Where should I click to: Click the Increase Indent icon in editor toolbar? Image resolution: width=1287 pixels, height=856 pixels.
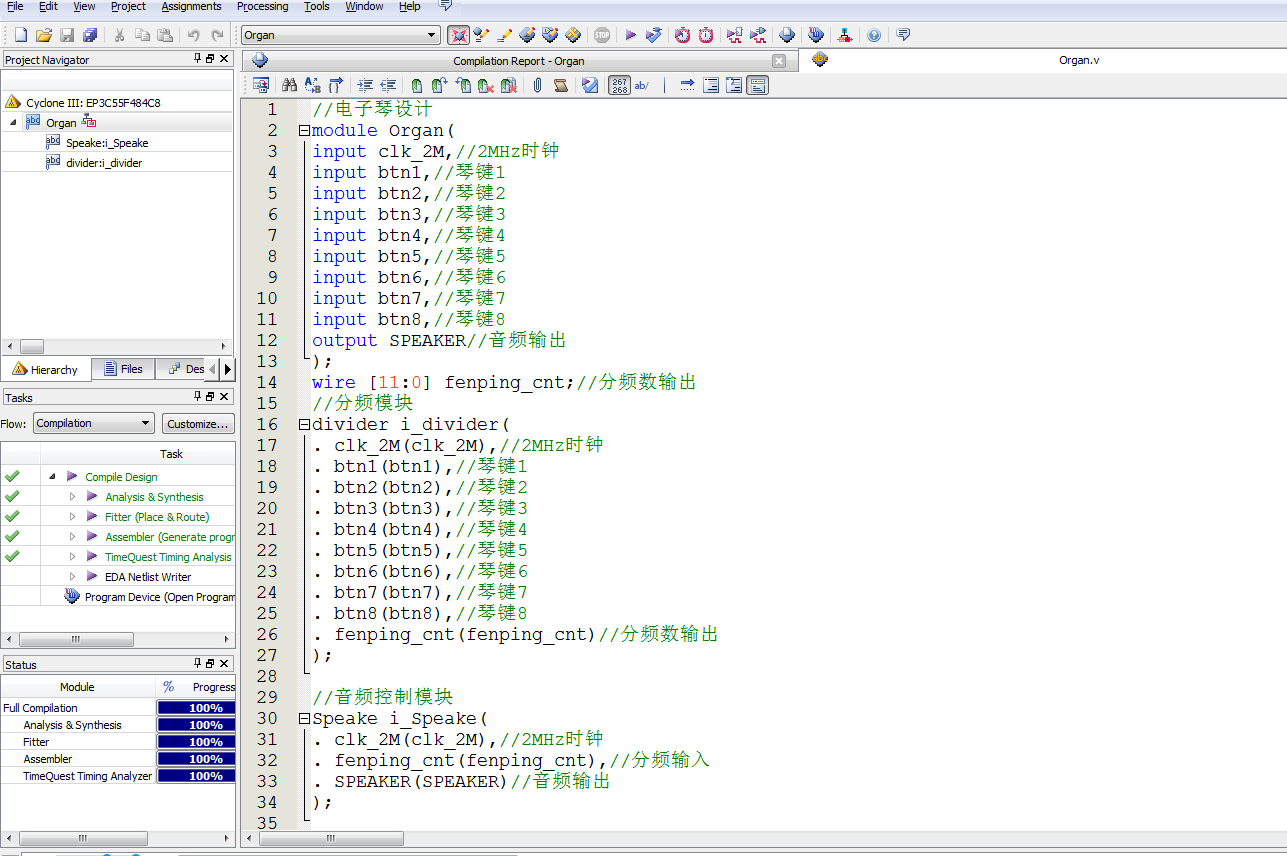[x=365, y=86]
